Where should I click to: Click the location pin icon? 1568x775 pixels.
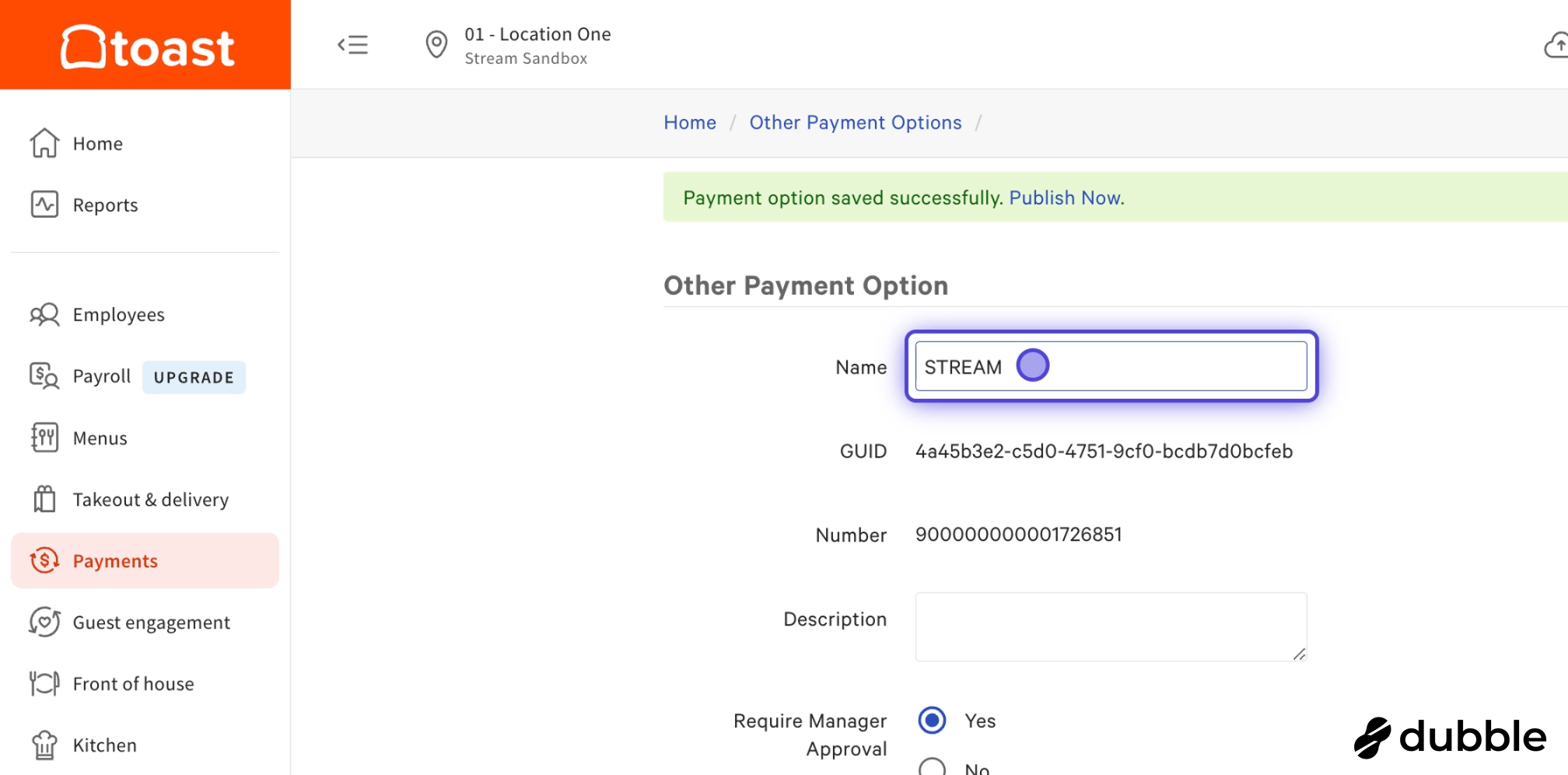coord(436,44)
